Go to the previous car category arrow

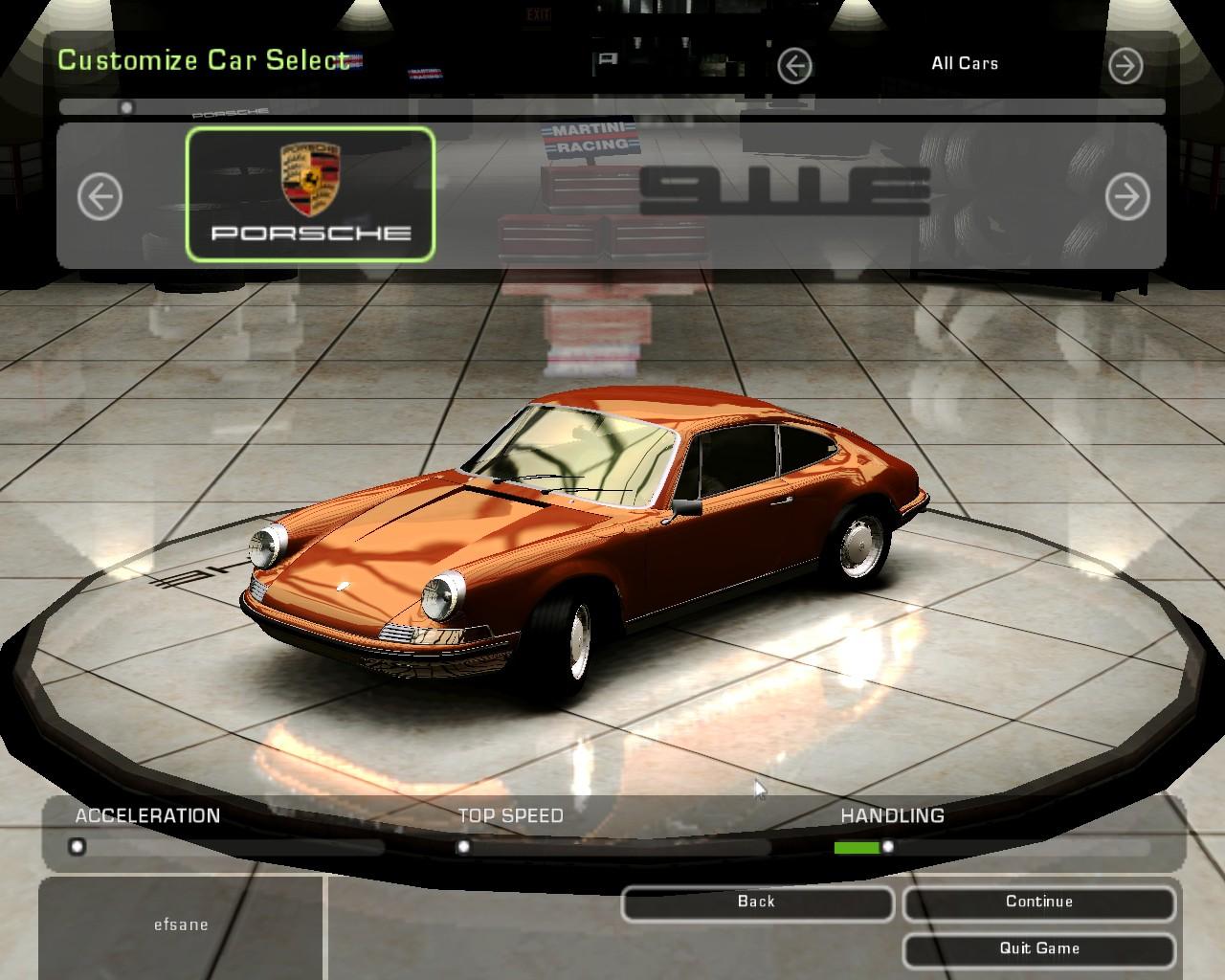pos(794,65)
